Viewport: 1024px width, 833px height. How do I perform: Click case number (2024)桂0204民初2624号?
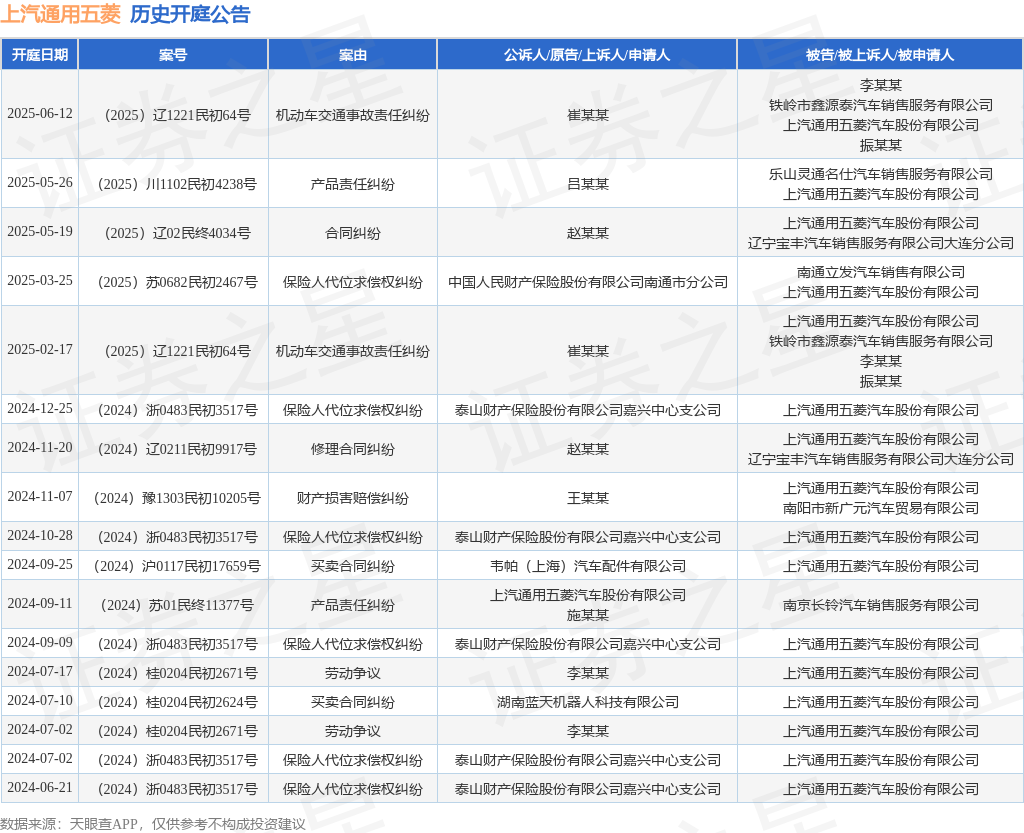tap(176, 702)
